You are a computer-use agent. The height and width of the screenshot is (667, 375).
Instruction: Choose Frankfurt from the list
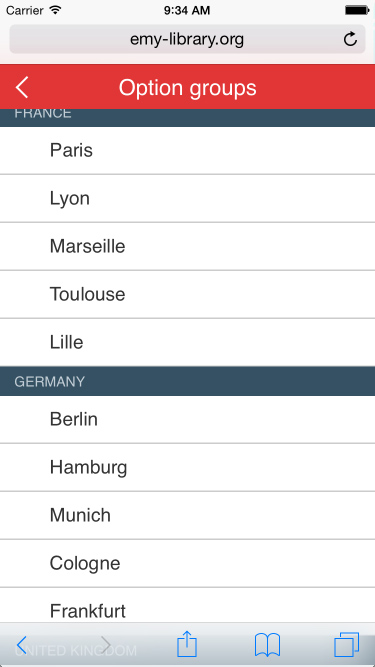coord(188,606)
